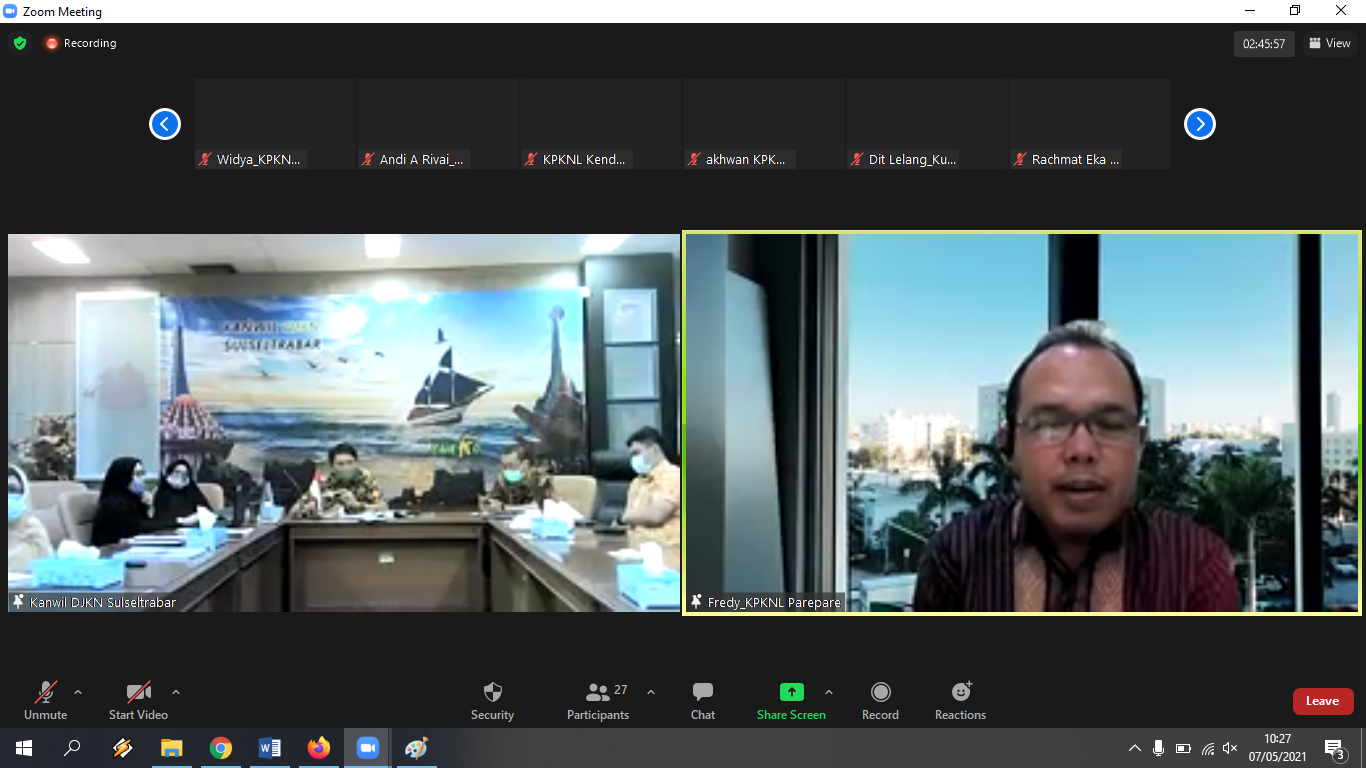Viewport: 1366px width, 768px height.
Task: Open the Reactions emoji menu
Action: pyautogui.click(x=960, y=700)
